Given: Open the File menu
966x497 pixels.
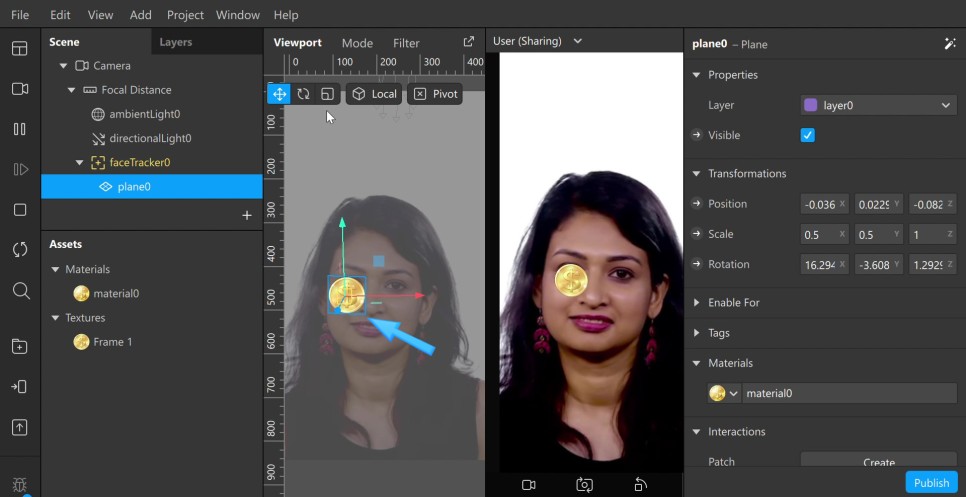Looking at the screenshot, I should (x=20, y=15).
